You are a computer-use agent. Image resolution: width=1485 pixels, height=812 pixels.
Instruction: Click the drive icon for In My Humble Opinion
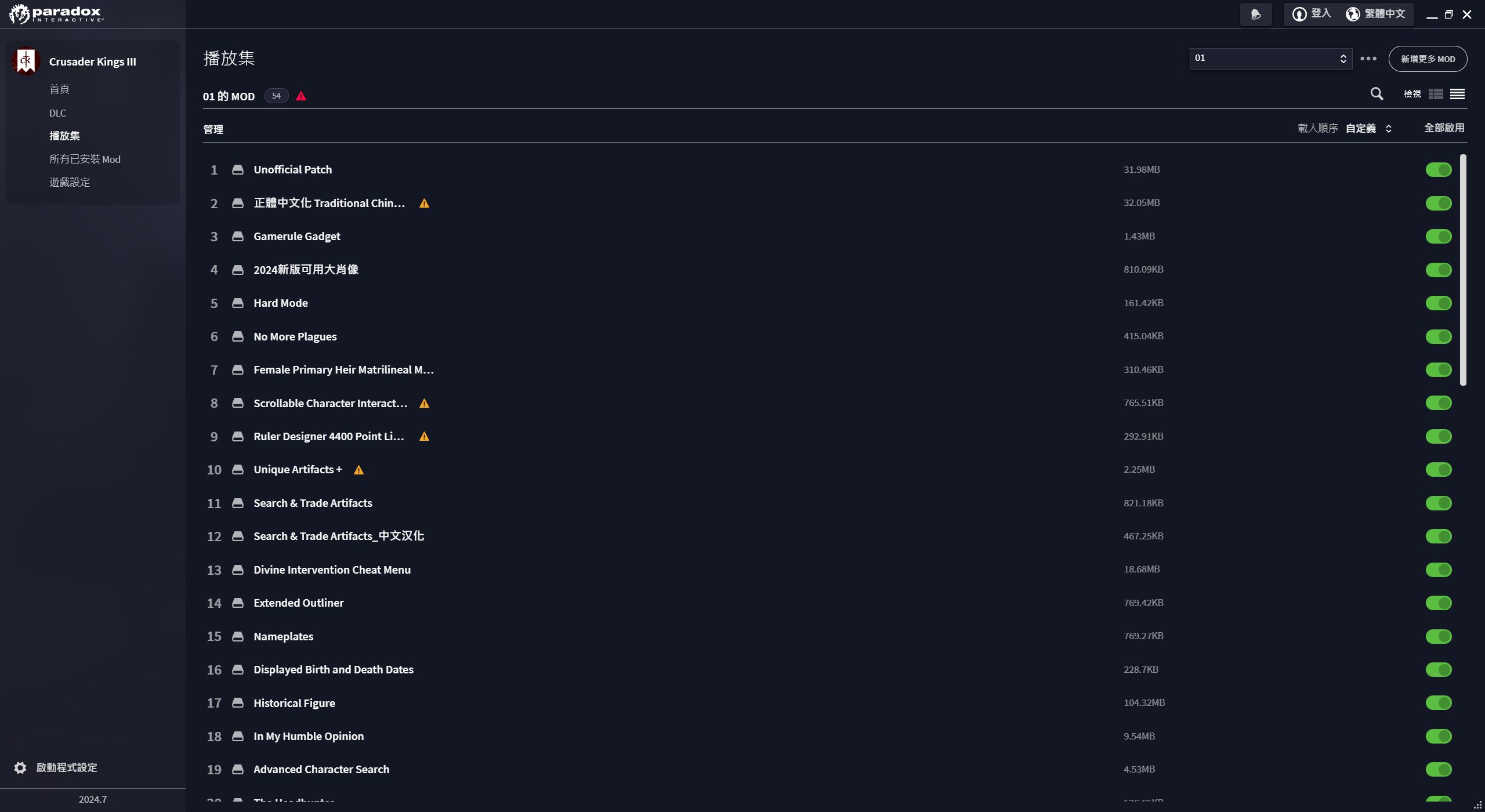point(238,736)
